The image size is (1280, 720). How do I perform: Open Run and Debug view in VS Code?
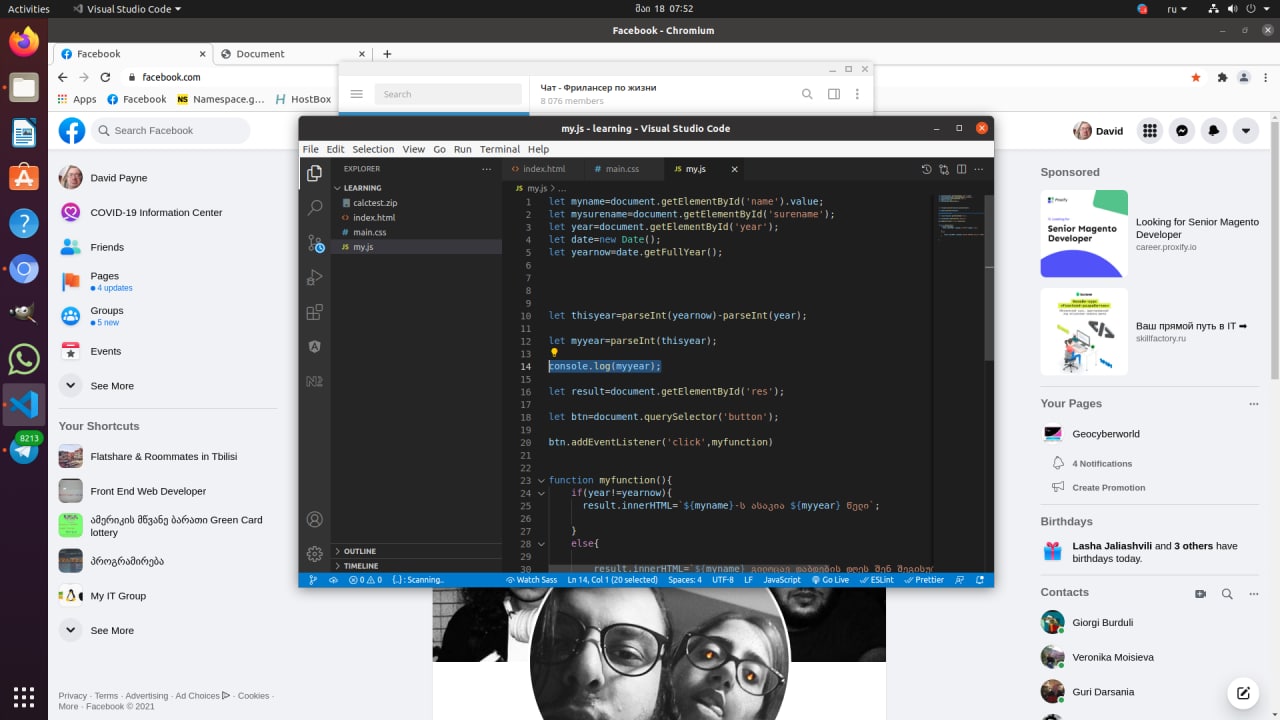(x=315, y=277)
